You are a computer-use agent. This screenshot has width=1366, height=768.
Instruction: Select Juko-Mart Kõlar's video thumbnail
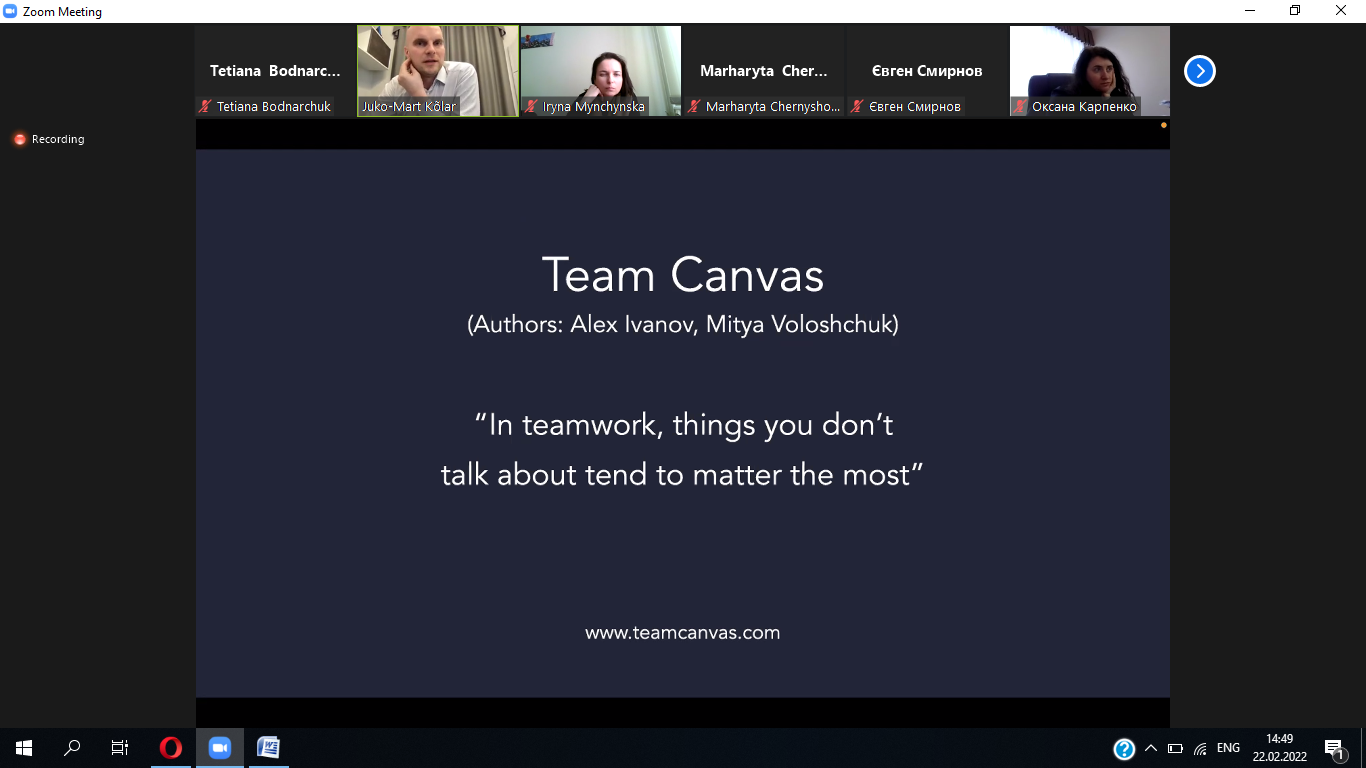tap(438, 70)
